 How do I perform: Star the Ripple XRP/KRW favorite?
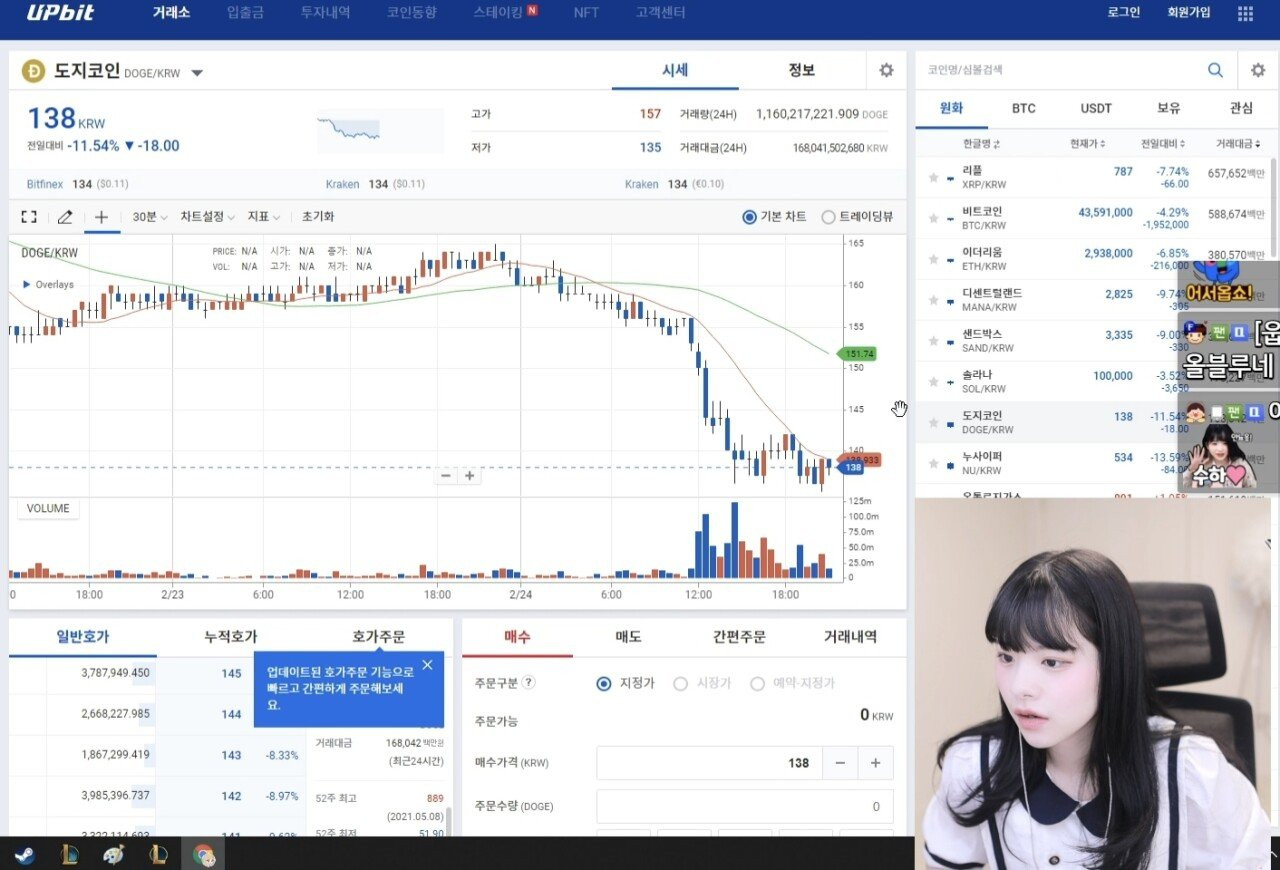933,177
